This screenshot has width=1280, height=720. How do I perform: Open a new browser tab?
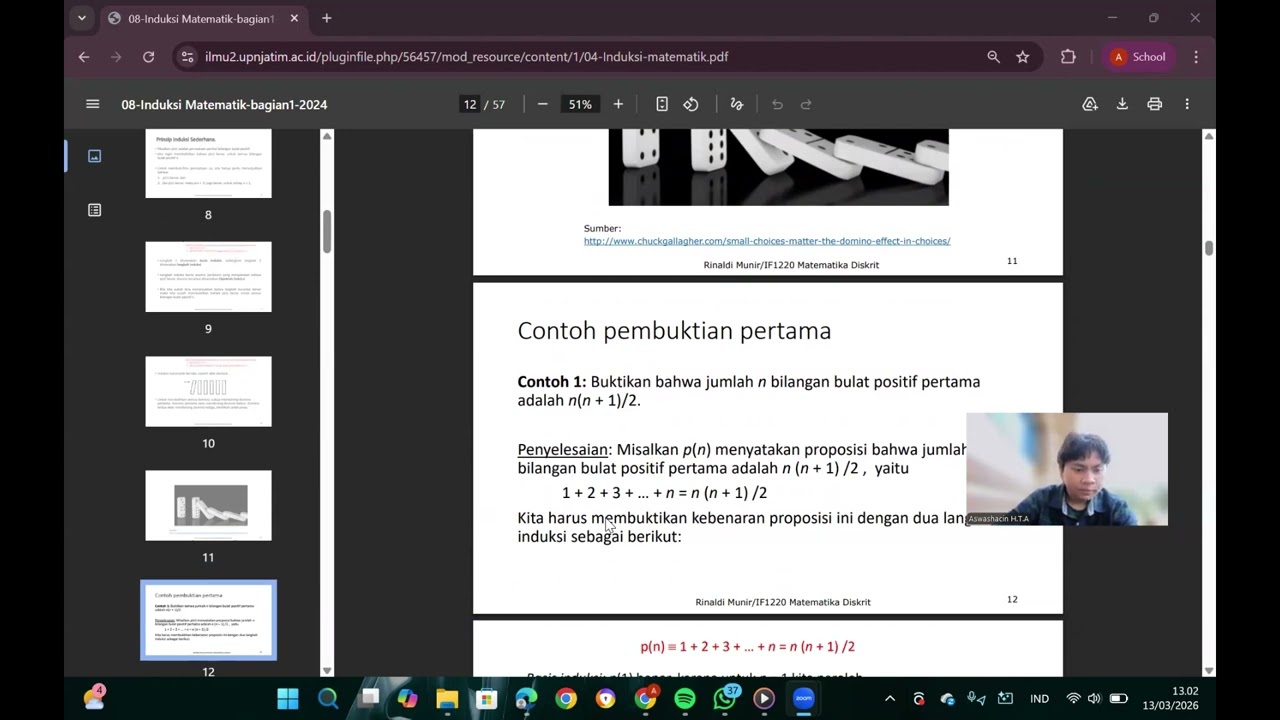click(x=326, y=18)
